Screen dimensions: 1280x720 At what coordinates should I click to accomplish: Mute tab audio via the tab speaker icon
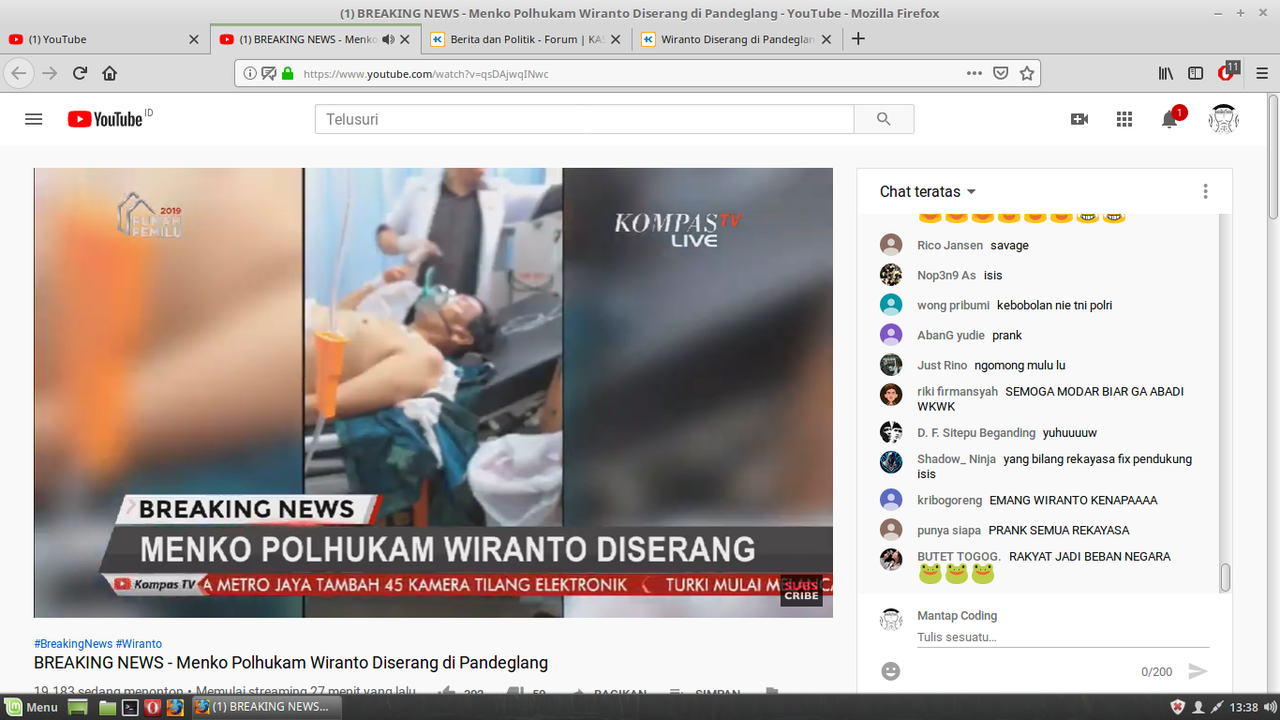click(388, 39)
